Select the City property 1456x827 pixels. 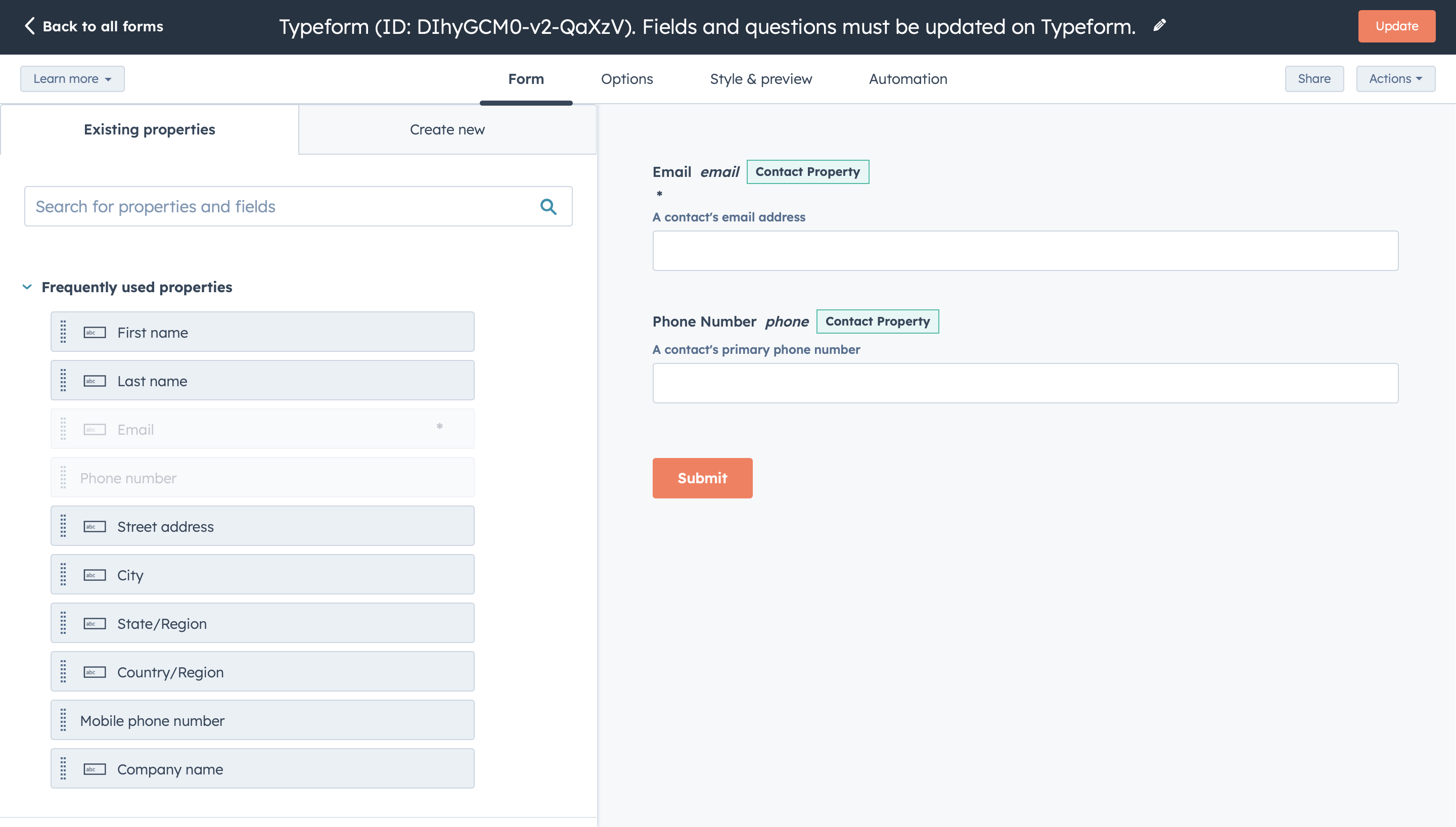tap(262, 574)
